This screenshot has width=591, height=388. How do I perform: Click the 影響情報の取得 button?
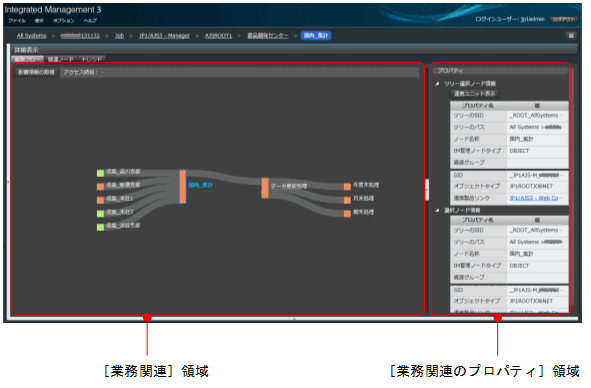point(37,72)
